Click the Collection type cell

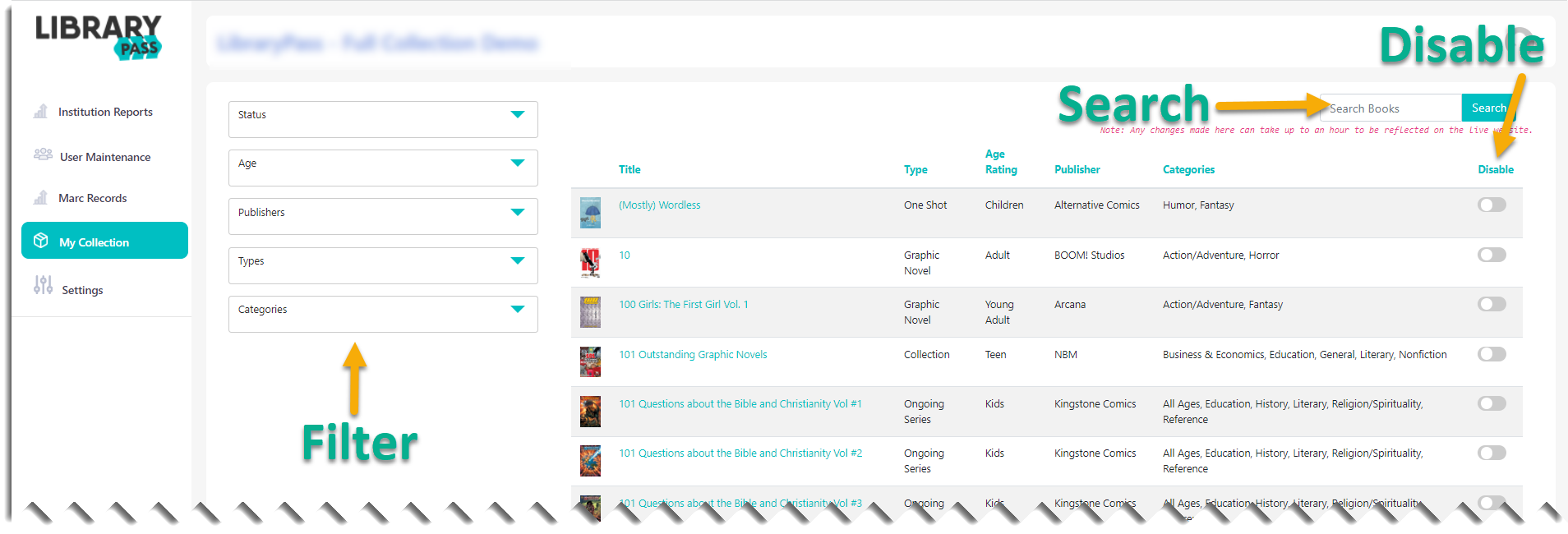click(927, 355)
